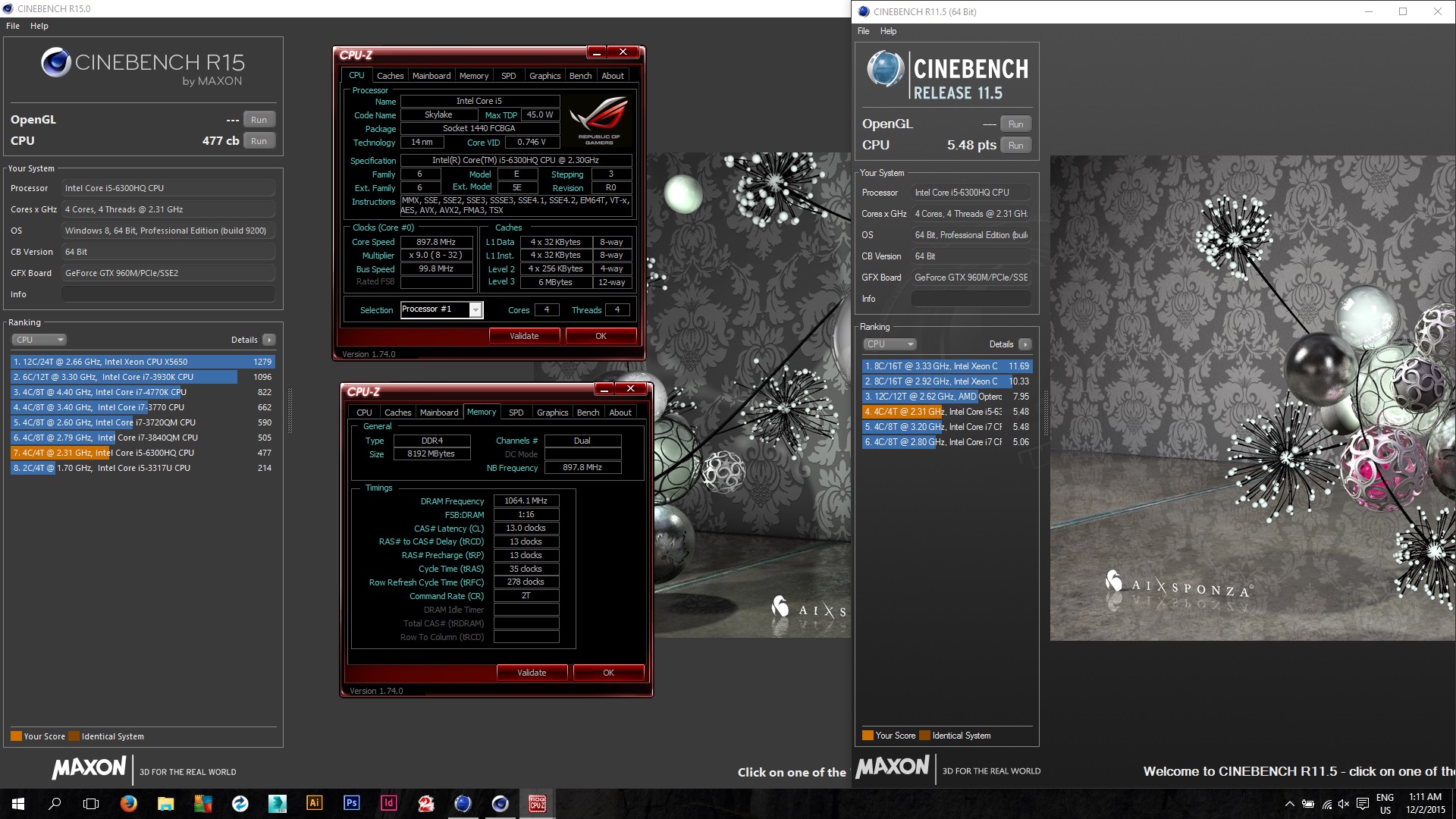1456x819 pixels.
Task: Click OK in lower CPU-Z Memory window
Action: 608,673
